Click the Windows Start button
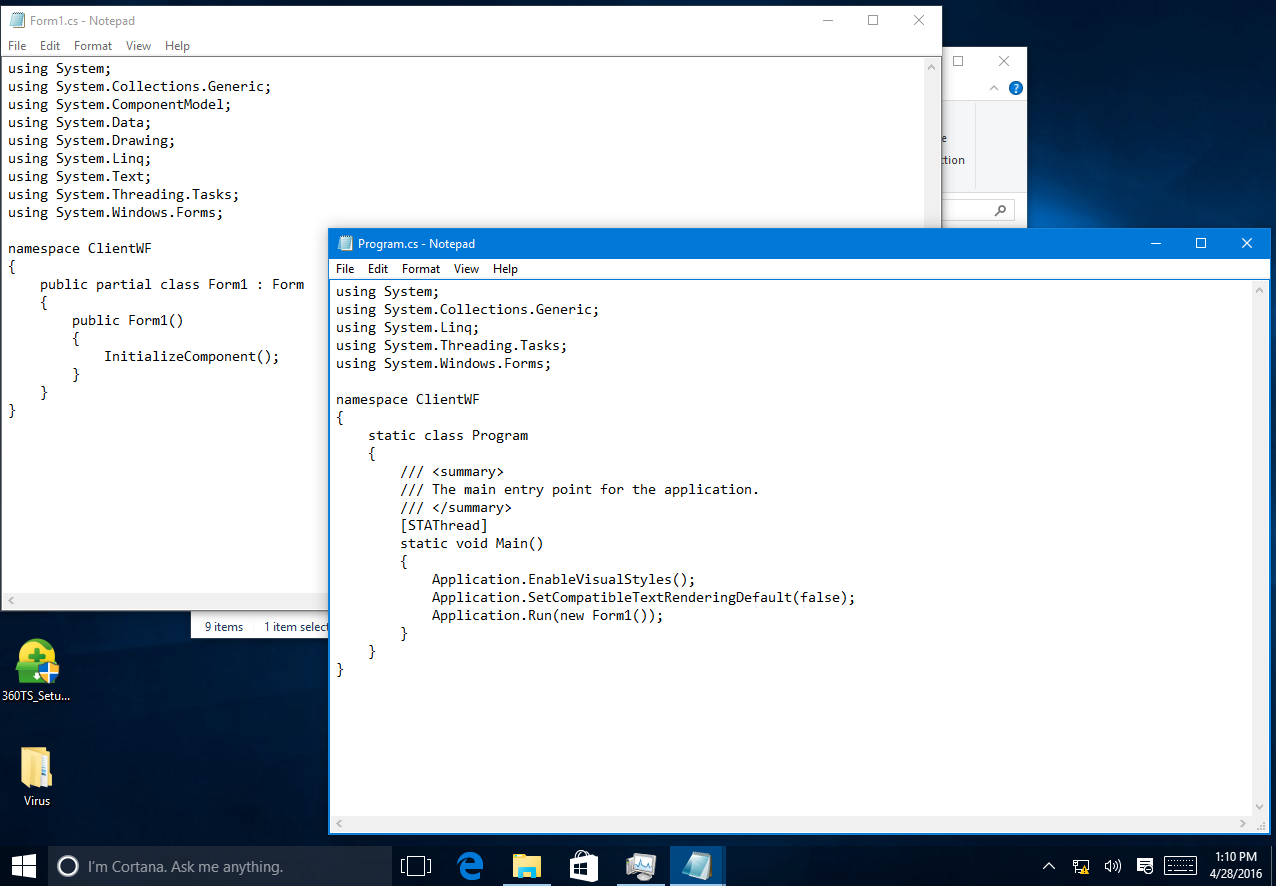Image resolution: width=1276 pixels, height=886 pixels. pos(24,866)
